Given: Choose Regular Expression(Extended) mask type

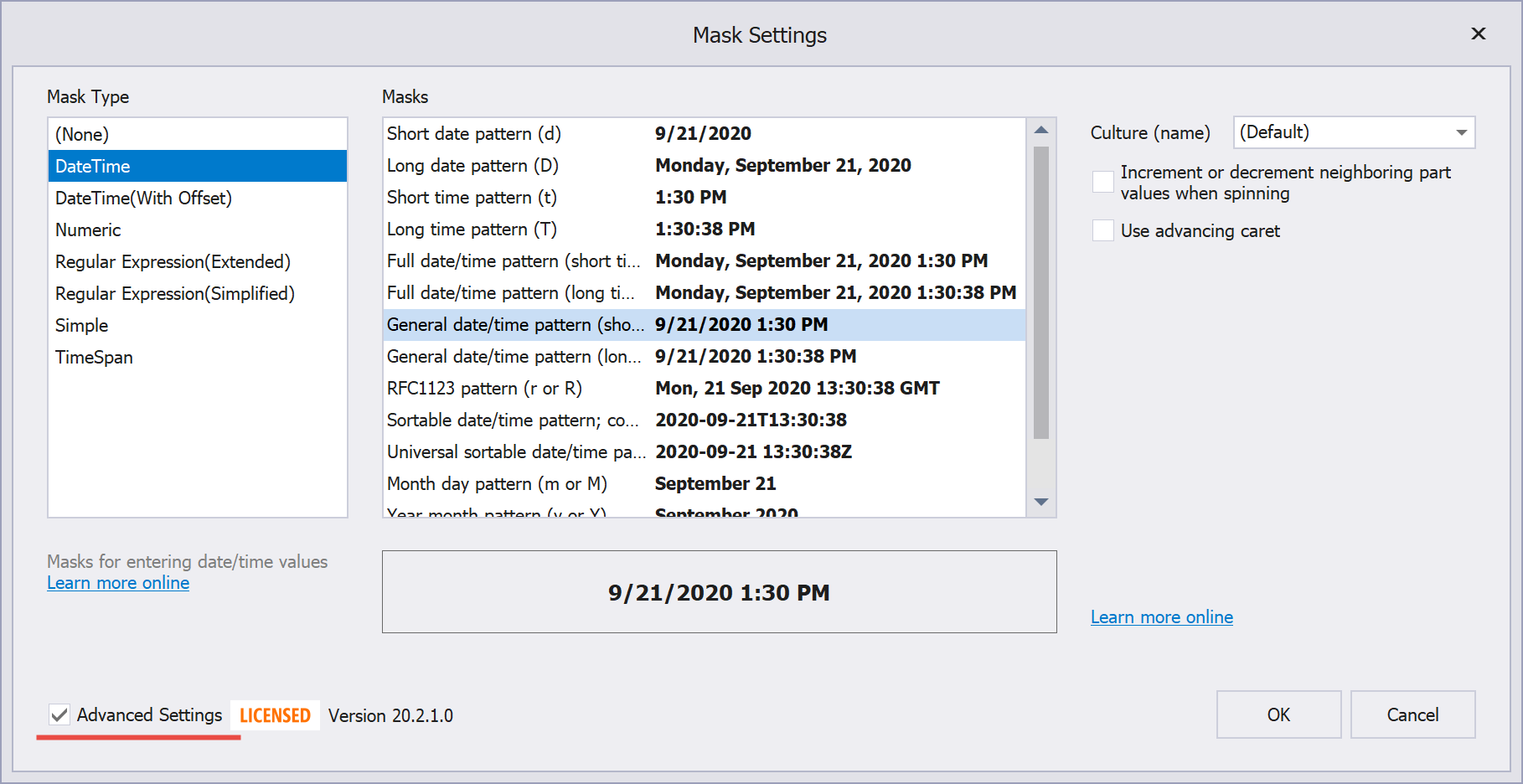Looking at the screenshot, I should [x=173, y=262].
